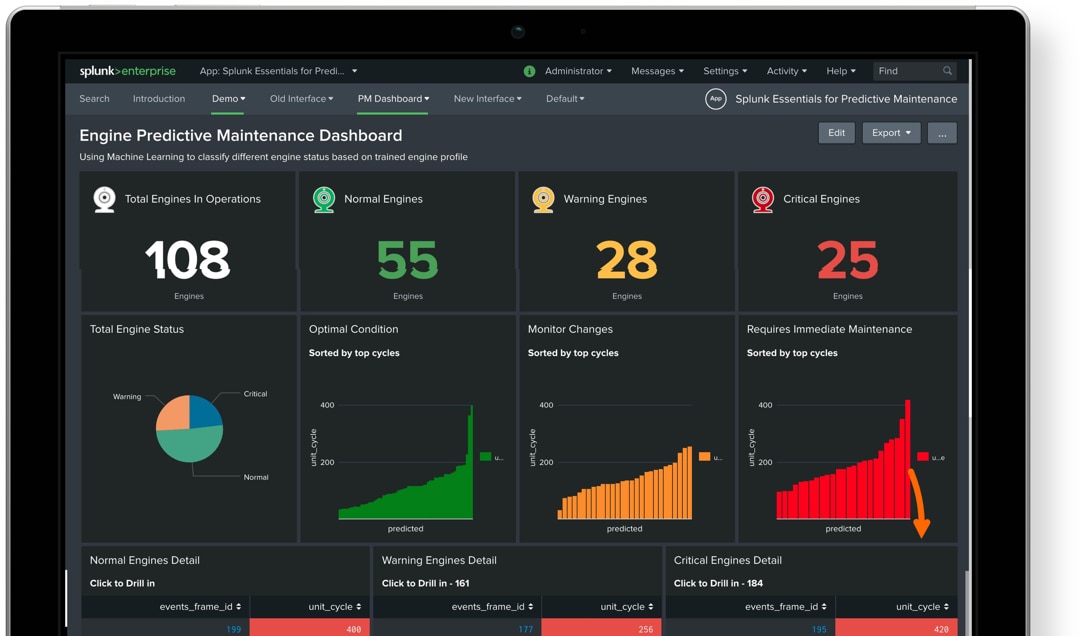Screen dimensions: 1091x636
Task: Click the 25 critical engines value
Action: click(x=847, y=260)
